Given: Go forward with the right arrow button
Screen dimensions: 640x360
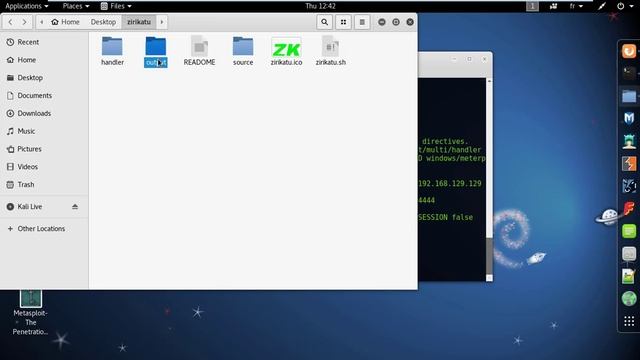Looking at the screenshot, I should tap(24, 22).
